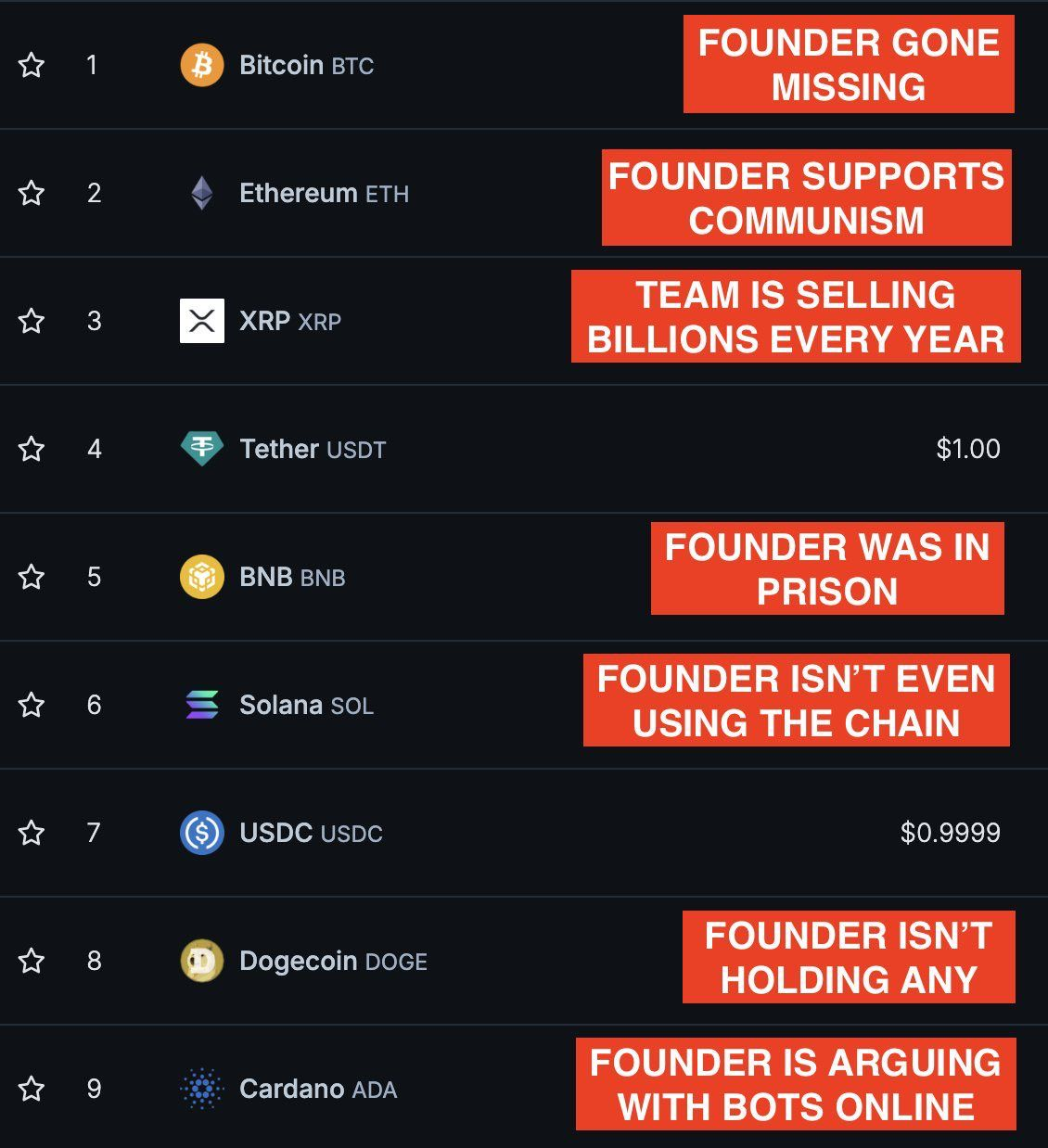Click the Cardano dotted logo icon
The image size is (1048, 1148).
tap(202, 1089)
